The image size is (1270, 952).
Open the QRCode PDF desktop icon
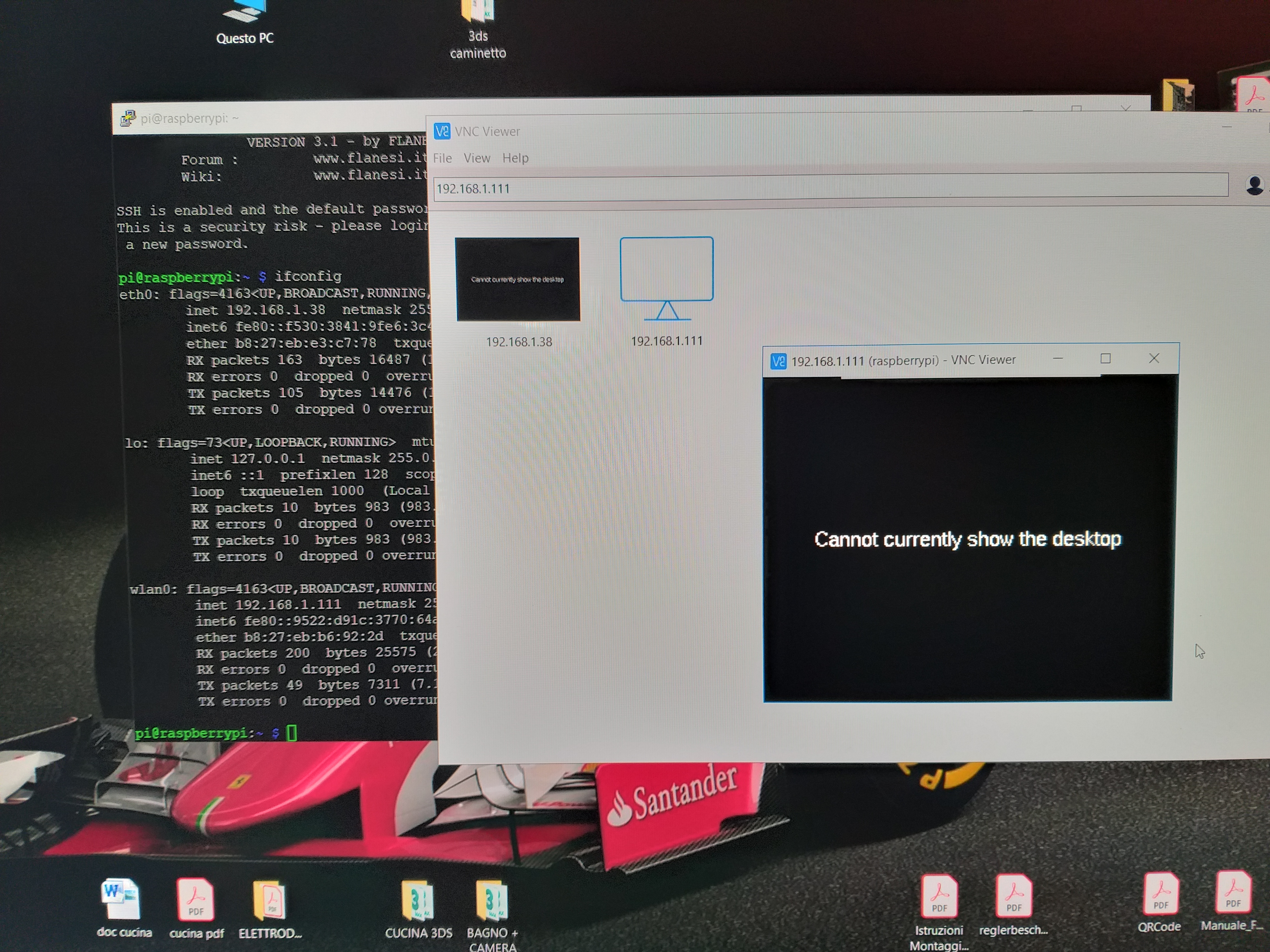pyautogui.click(x=1160, y=902)
